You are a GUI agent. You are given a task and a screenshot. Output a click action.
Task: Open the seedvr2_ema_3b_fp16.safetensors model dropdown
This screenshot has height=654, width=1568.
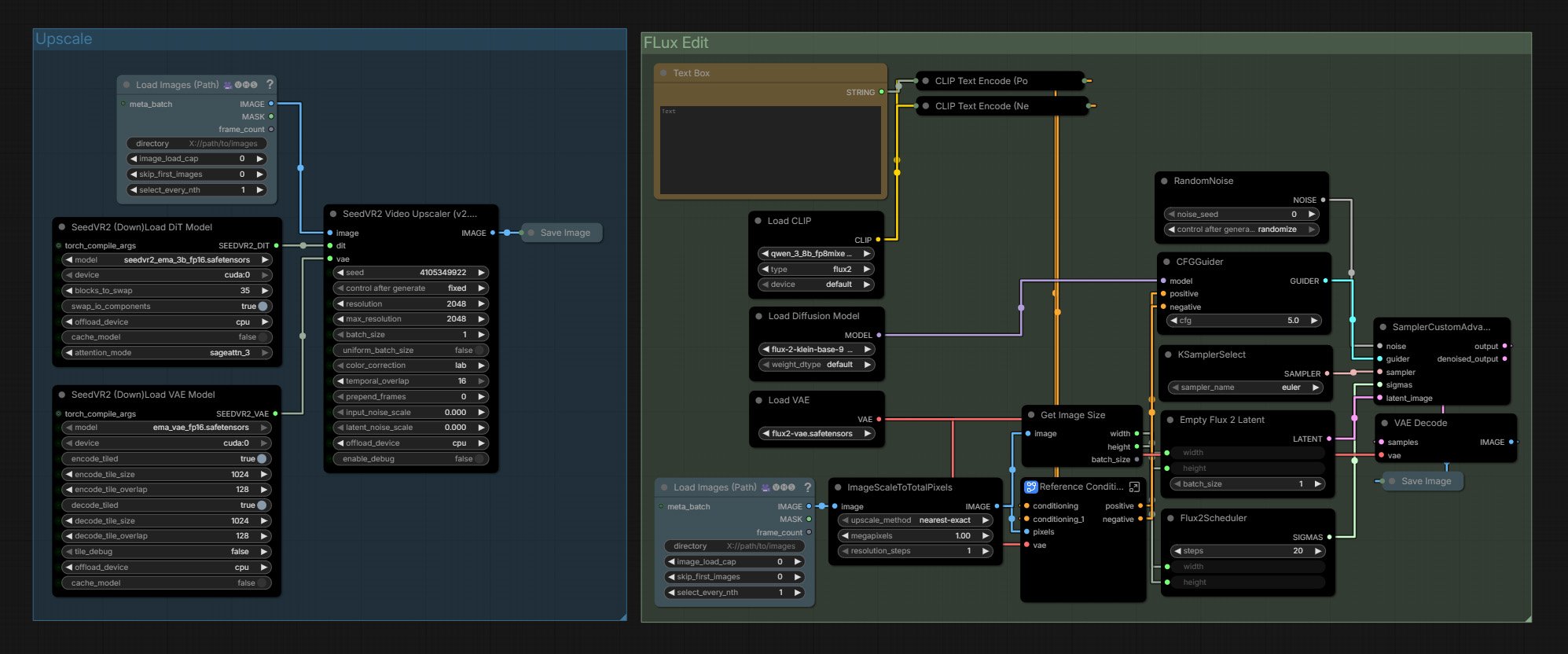coord(167,260)
